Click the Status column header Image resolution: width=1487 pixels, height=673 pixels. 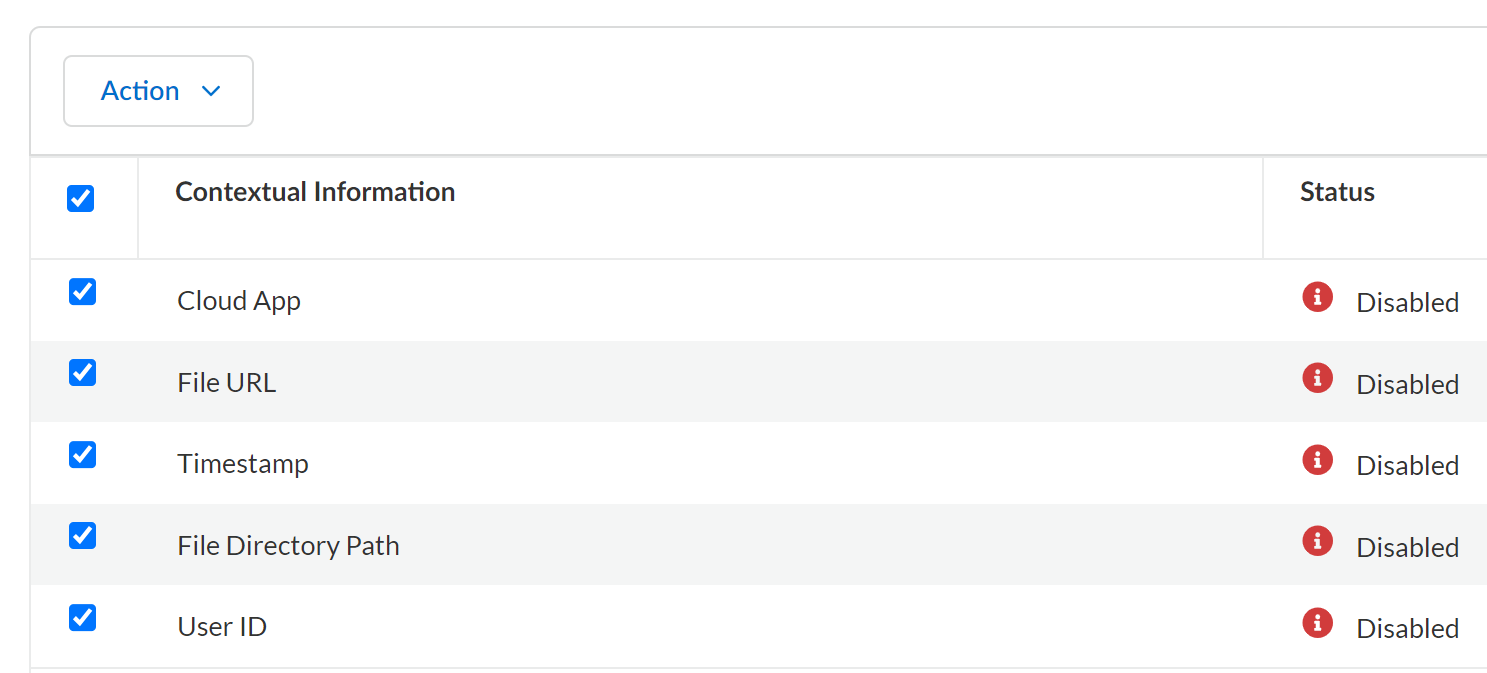coord(1337,192)
